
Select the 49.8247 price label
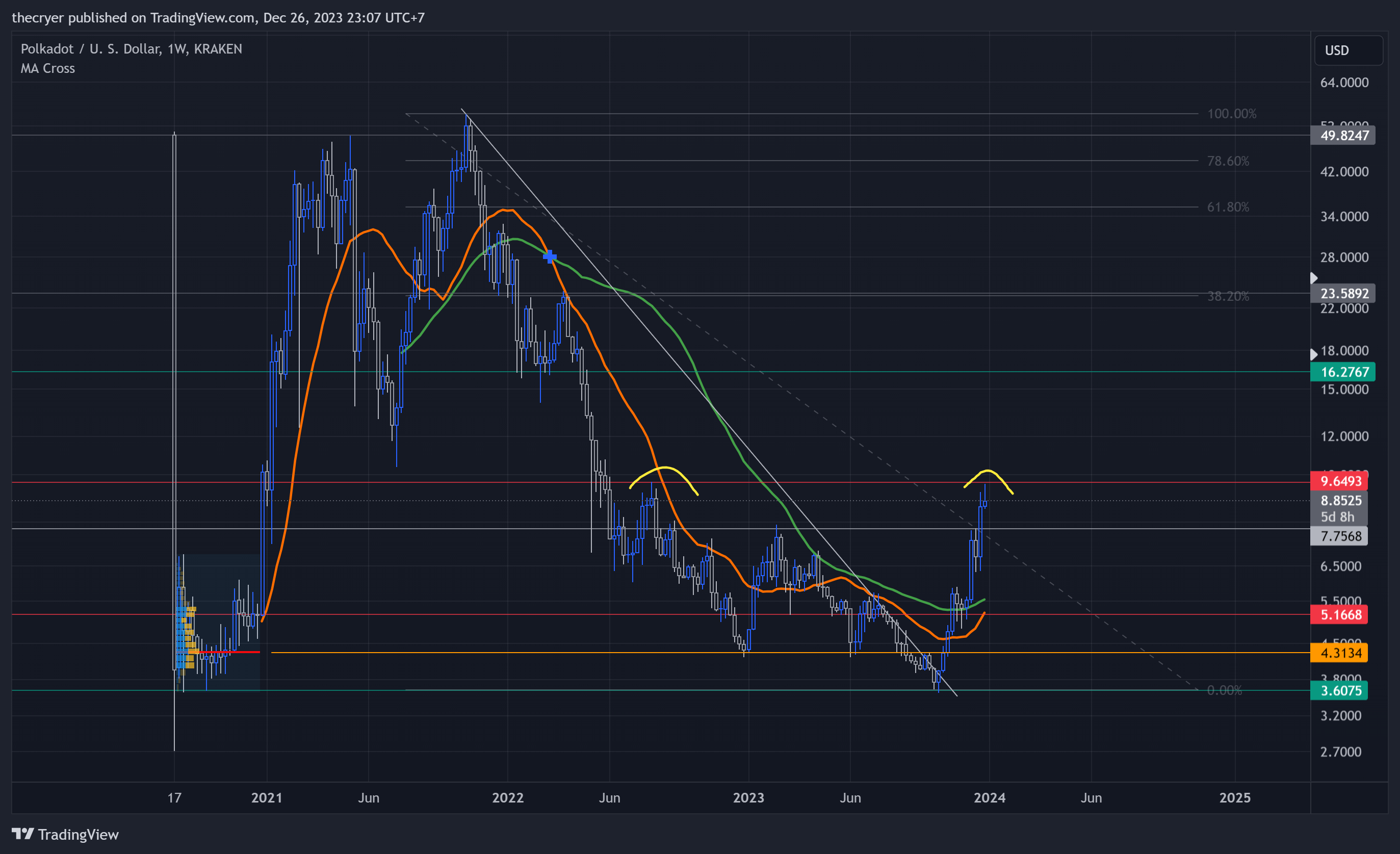pyautogui.click(x=1342, y=135)
